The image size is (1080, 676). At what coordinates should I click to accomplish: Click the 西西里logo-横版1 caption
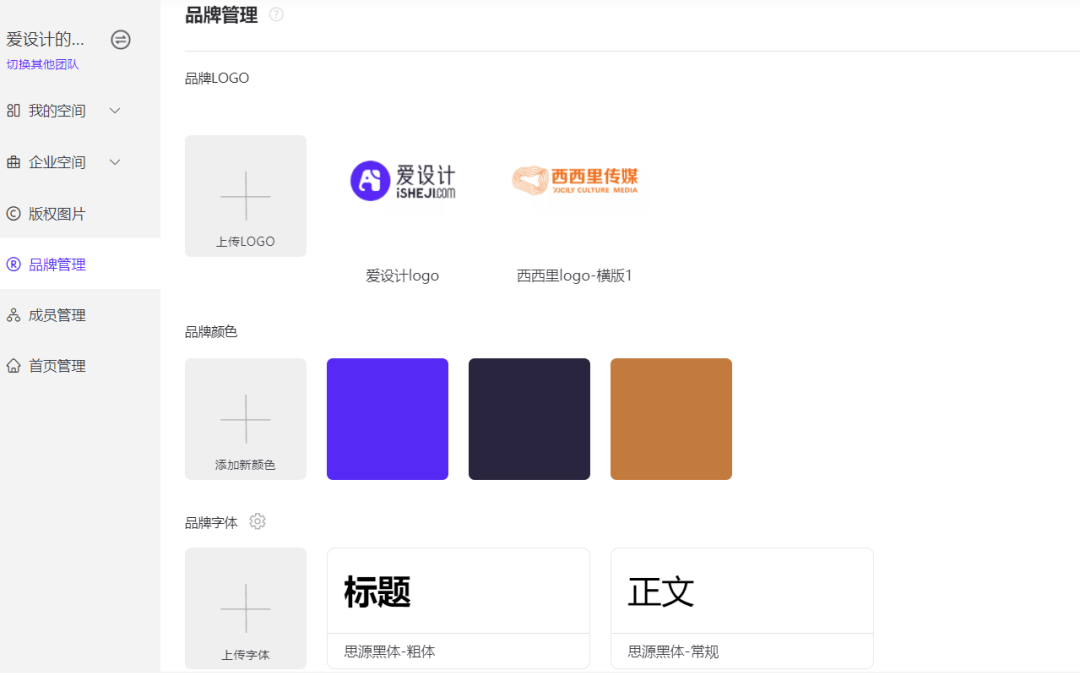click(574, 276)
